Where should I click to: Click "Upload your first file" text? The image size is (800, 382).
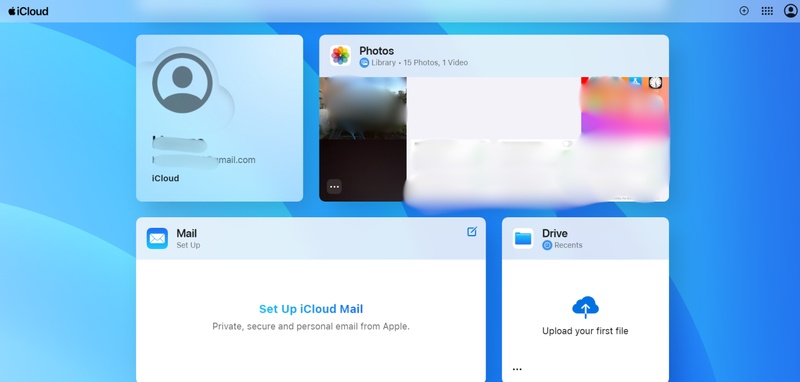pyautogui.click(x=585, y=331)
